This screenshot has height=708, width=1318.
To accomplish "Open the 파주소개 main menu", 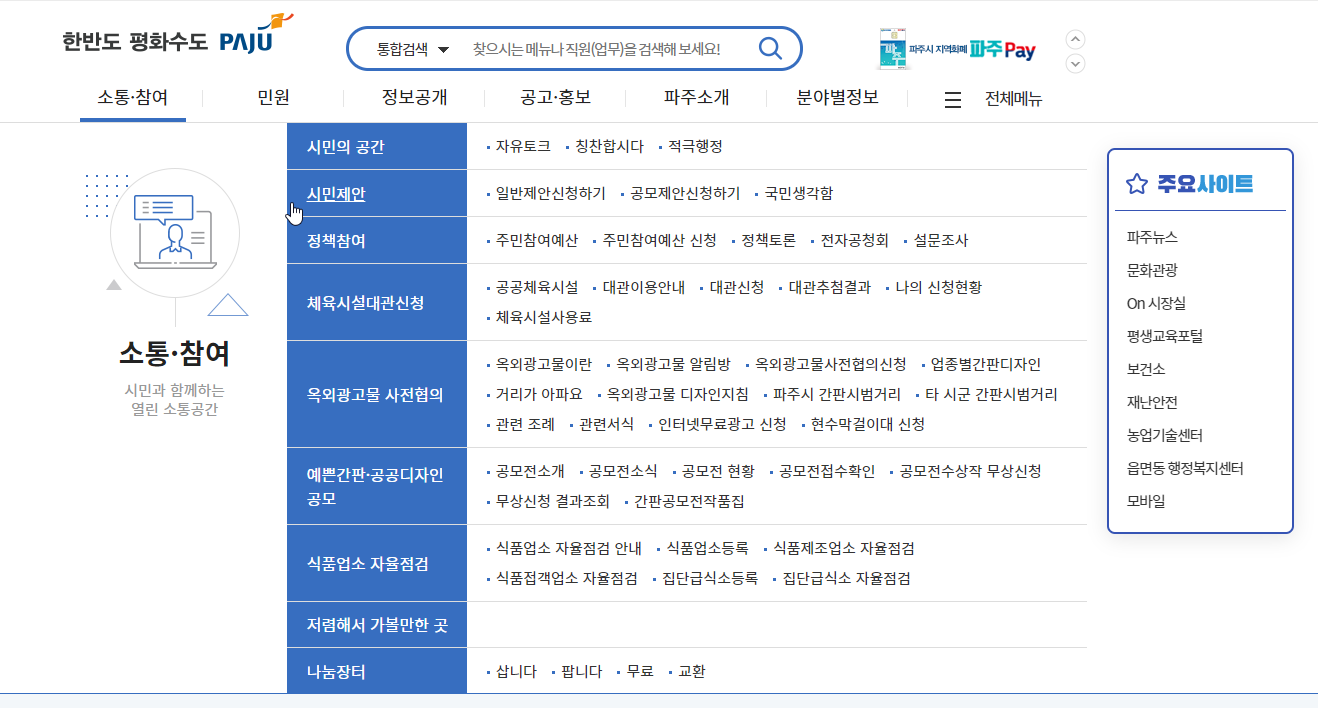I will click(x=696, y=98).
